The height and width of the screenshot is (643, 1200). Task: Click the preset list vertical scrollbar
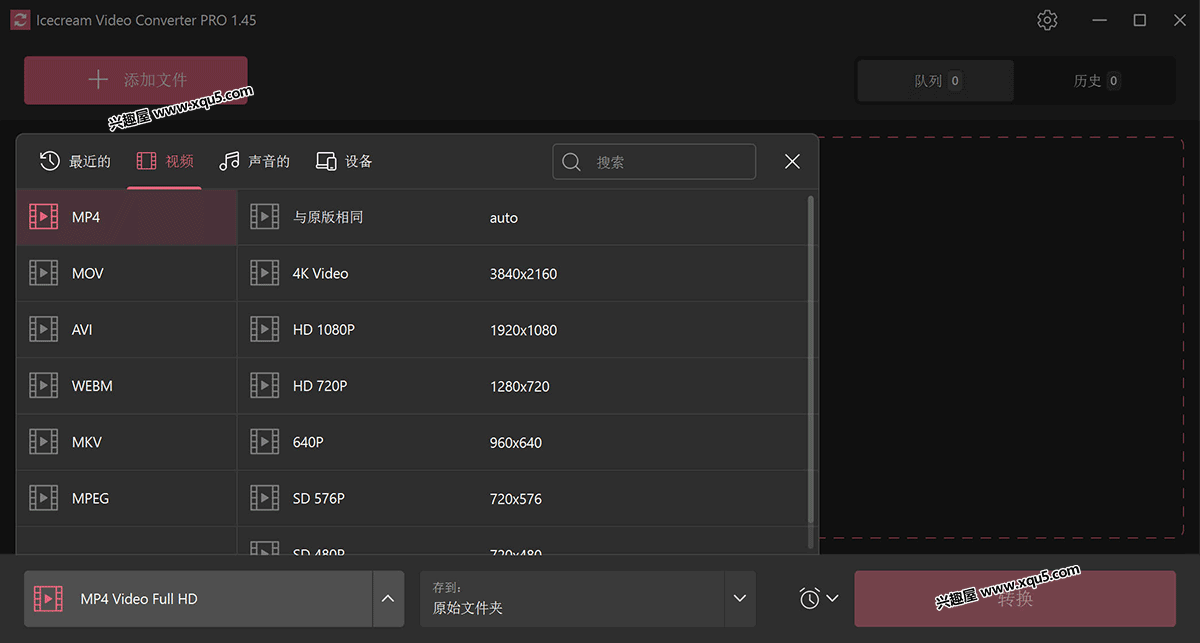[x=810, y=358]
